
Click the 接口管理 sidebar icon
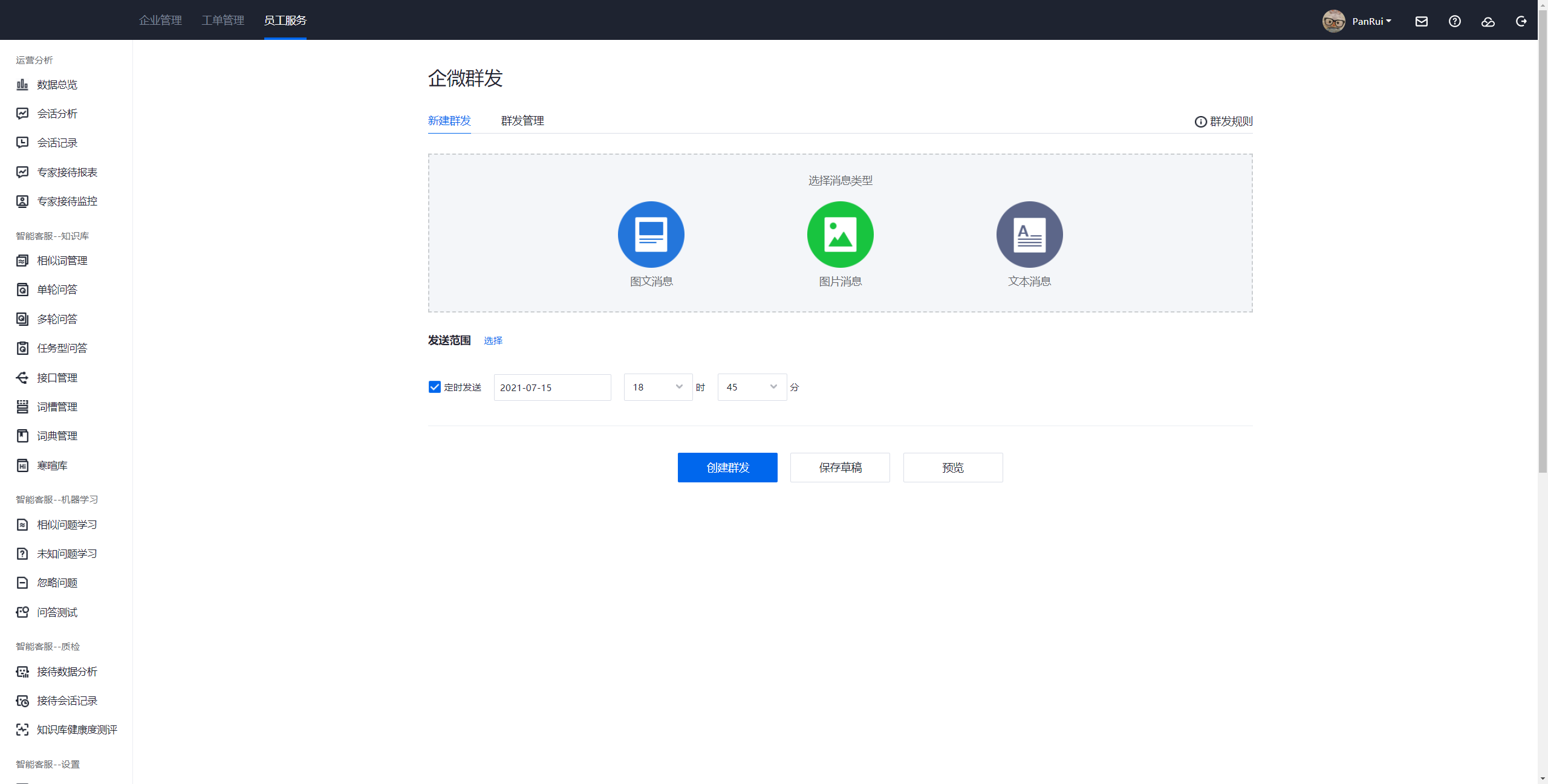click(22, 378)
